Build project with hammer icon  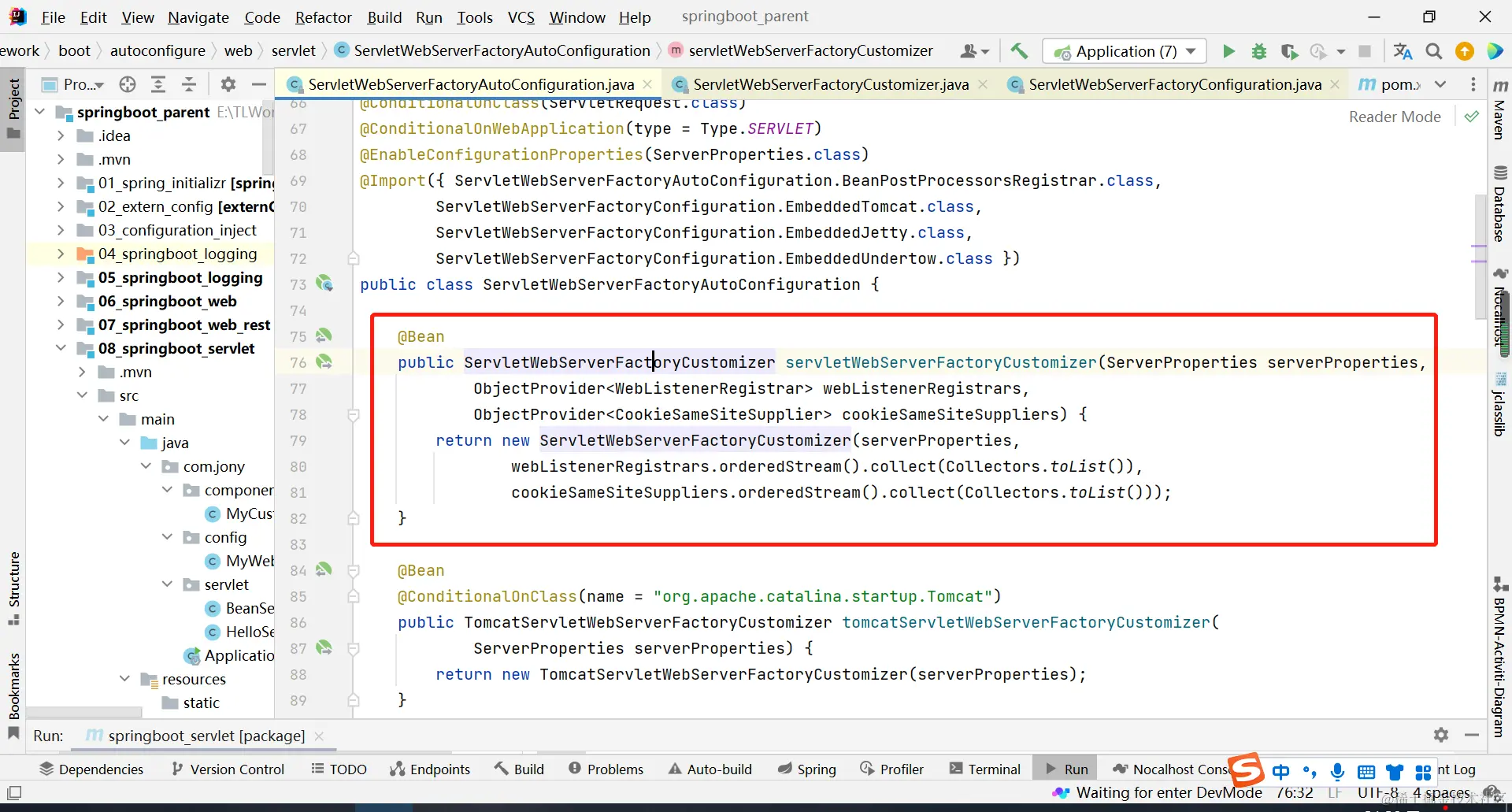(x=1019, y=51)
